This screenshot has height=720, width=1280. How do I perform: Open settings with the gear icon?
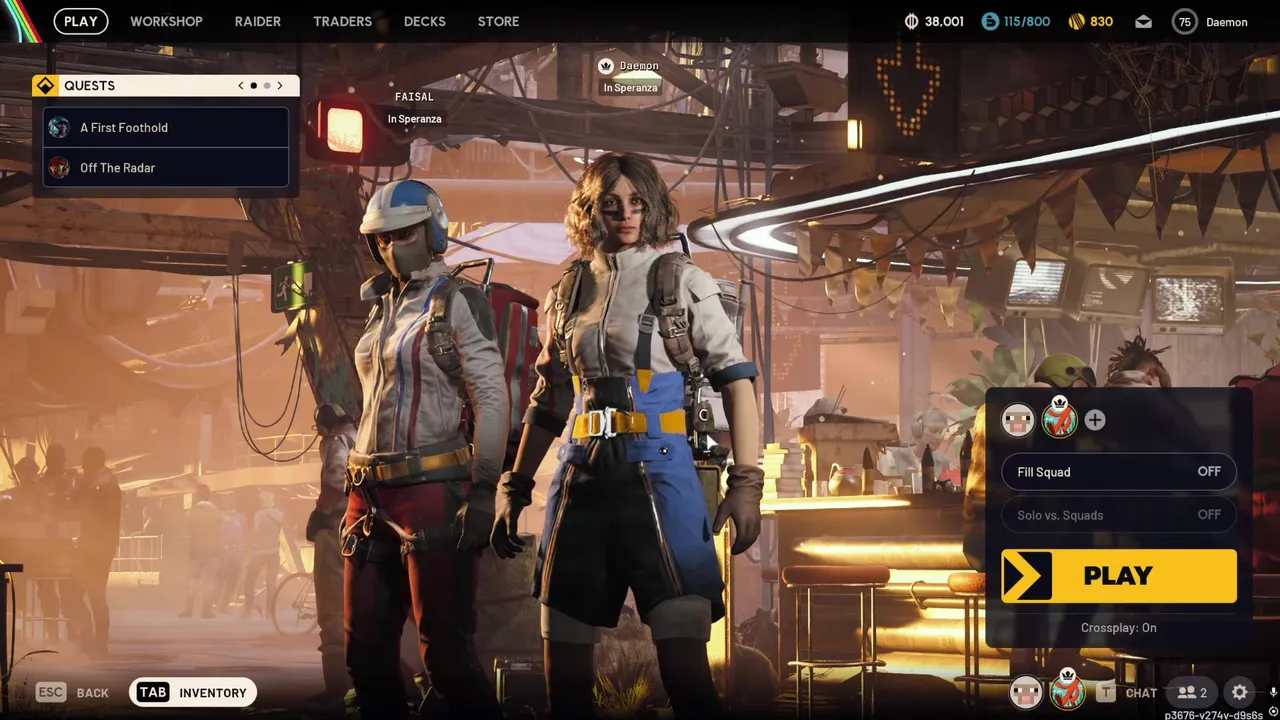click(1239, 692)
